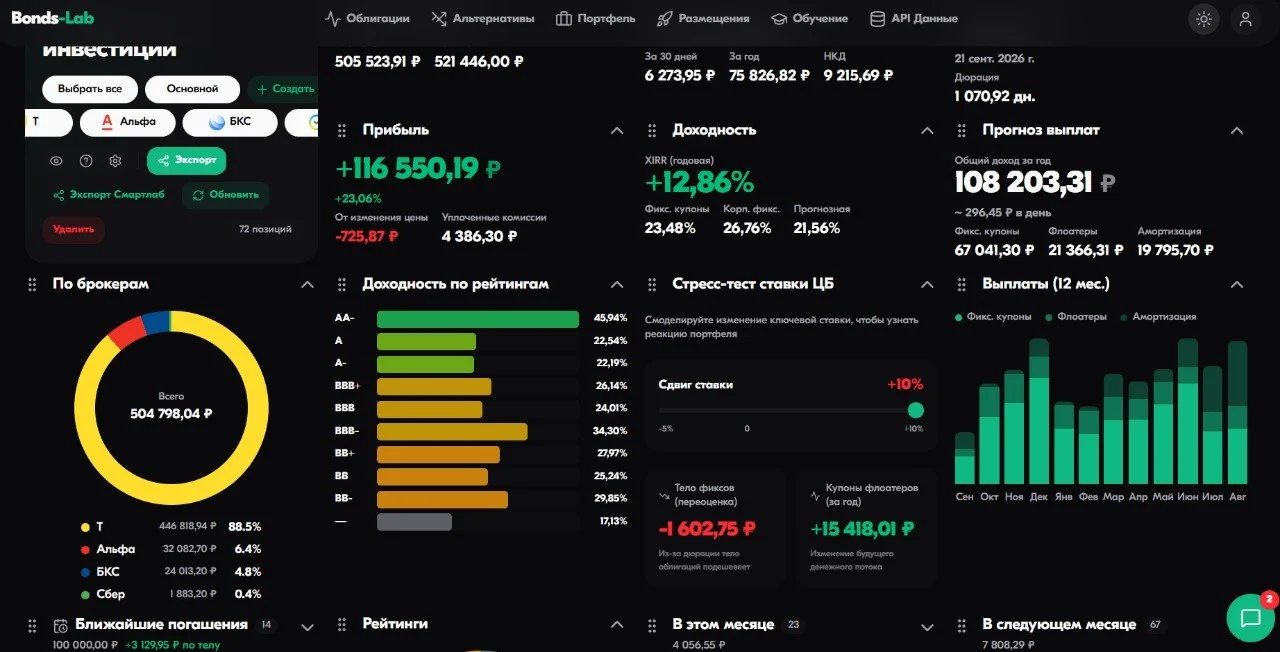Click drag handle of Ближайшие погашения
Image resolution: width=1280 pixels, height=652 pixels.
[x=32, y=625]
